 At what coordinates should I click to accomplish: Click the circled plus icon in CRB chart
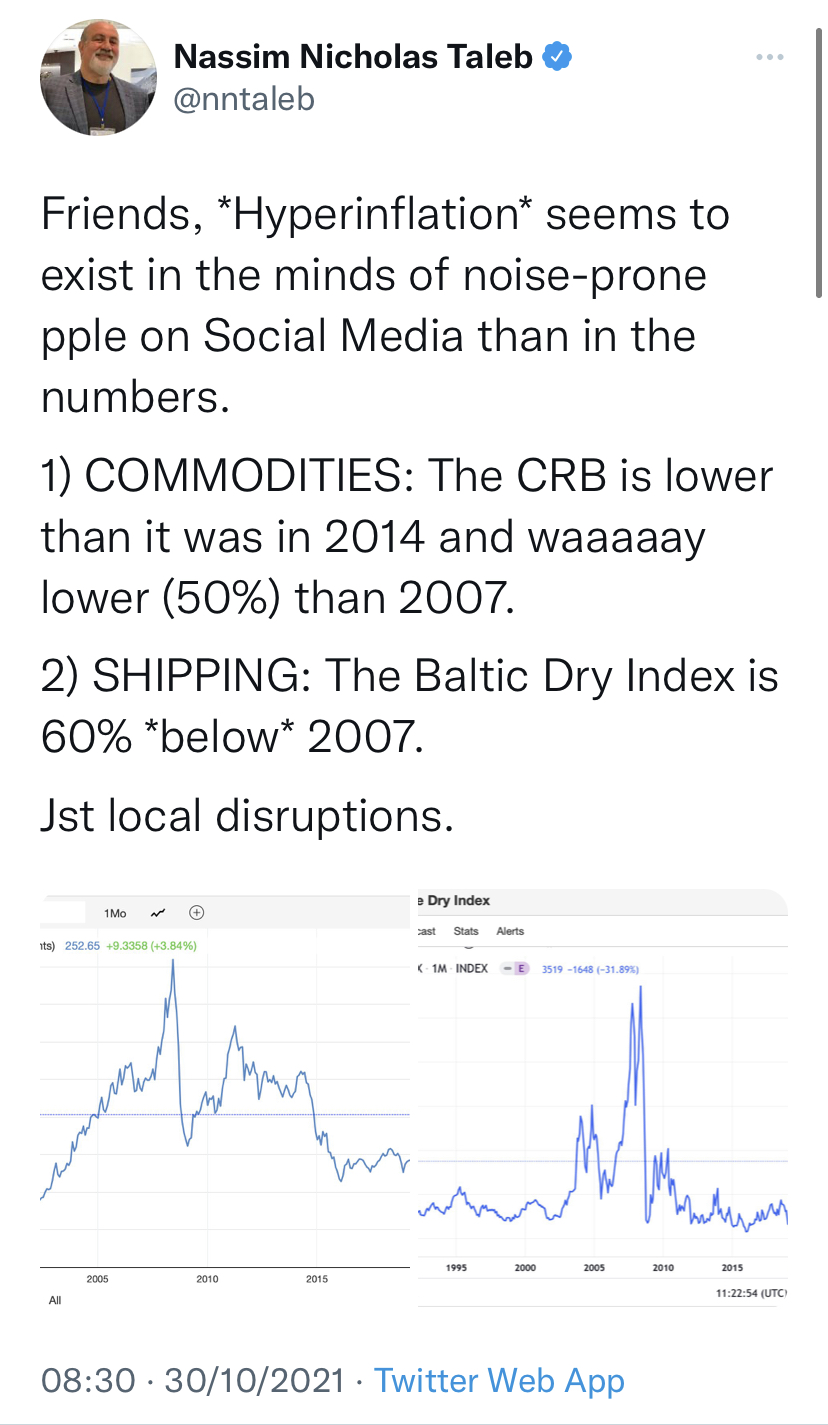click(x=197, y=913)
